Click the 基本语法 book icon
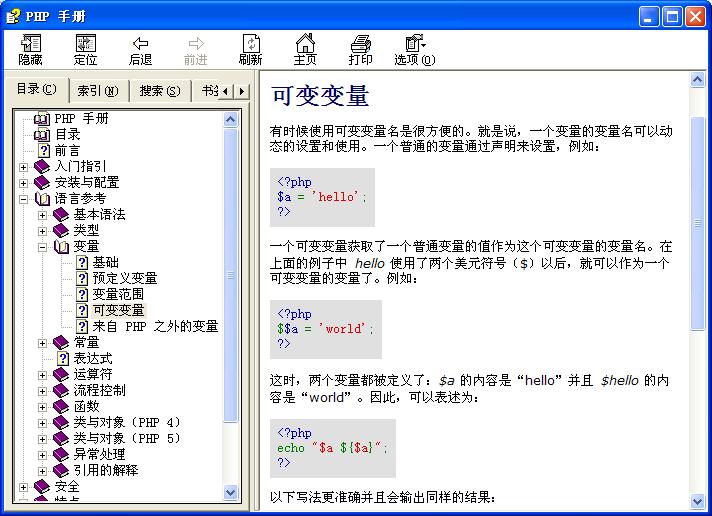 61,214
